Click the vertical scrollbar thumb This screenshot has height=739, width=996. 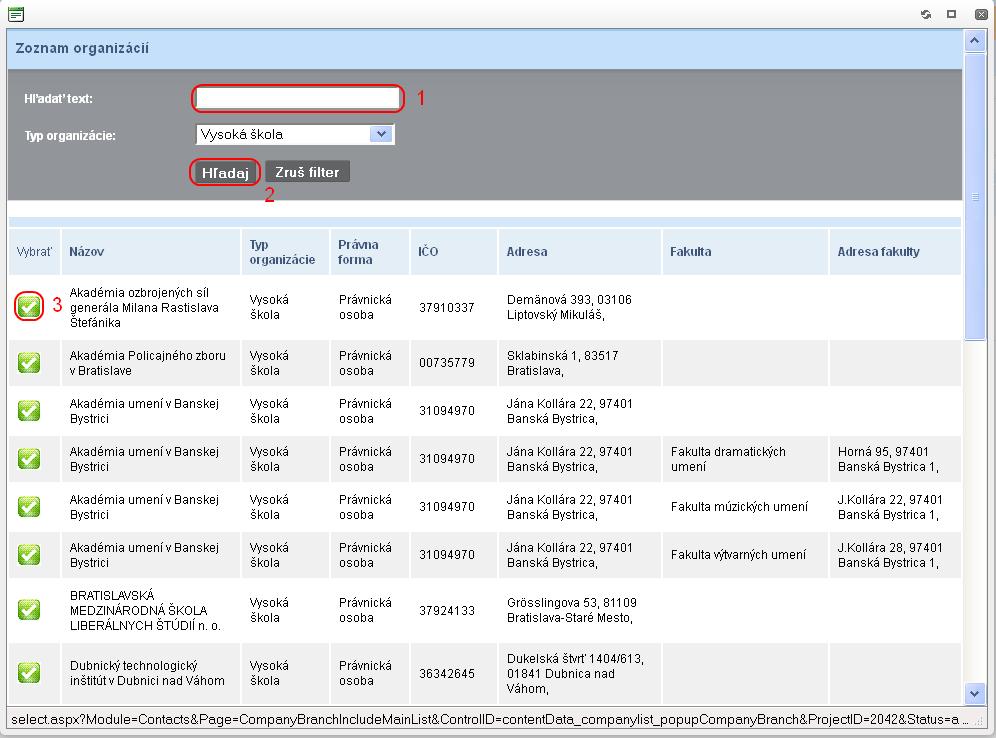pos(974,197)
